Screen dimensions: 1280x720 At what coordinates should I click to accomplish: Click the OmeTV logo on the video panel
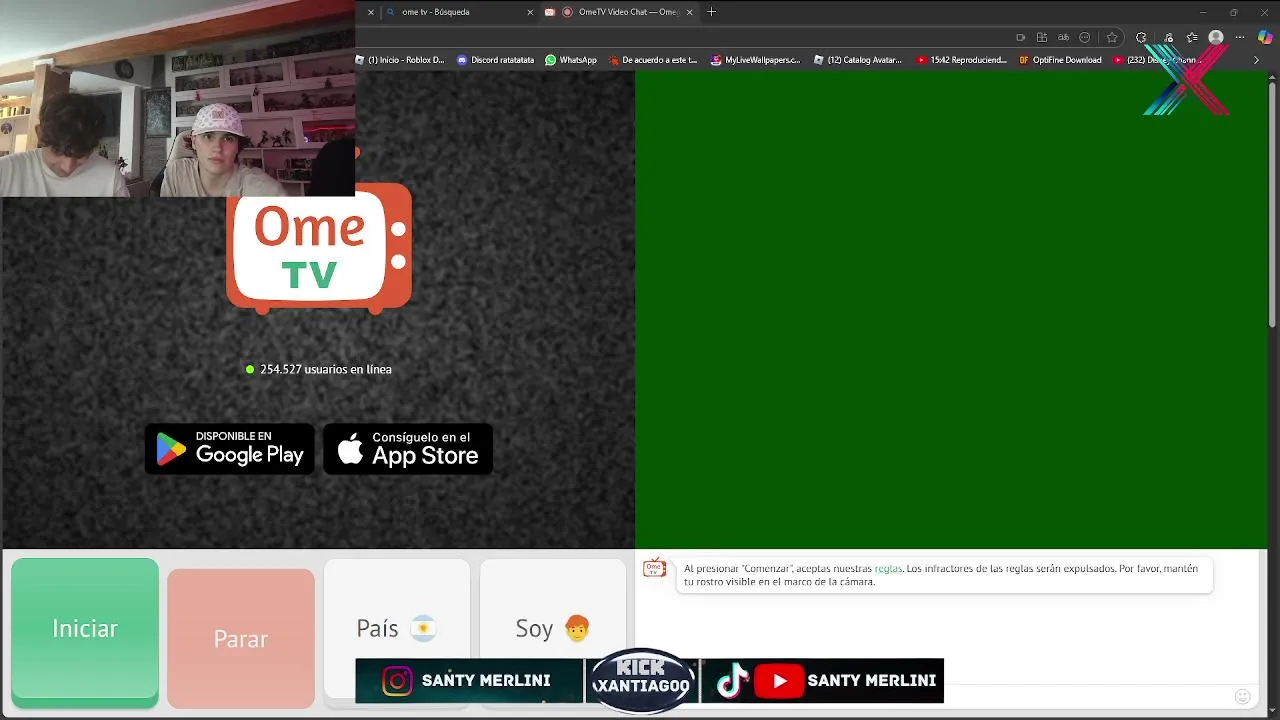319,248
